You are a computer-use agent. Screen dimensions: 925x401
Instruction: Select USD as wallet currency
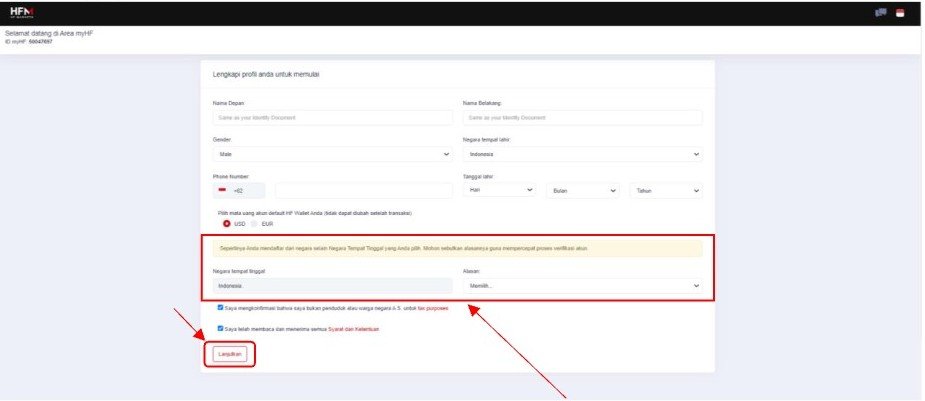tap(227, 224)
